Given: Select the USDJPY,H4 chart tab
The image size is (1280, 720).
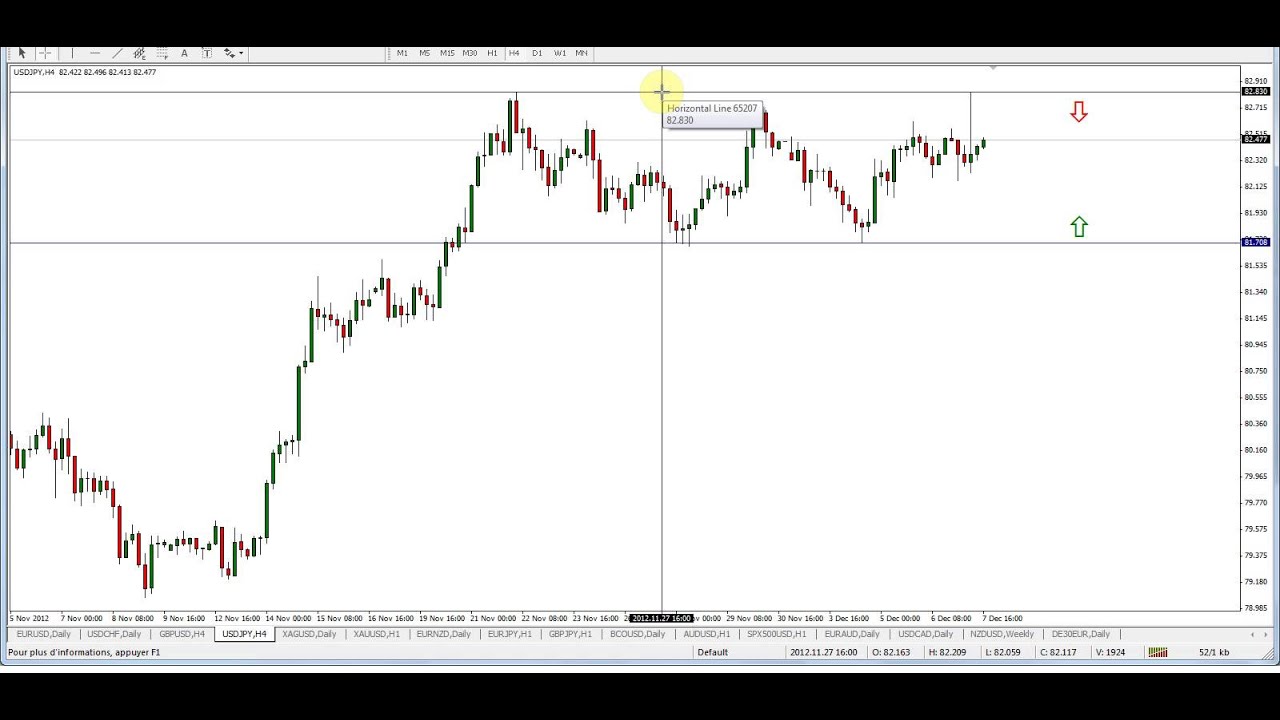Looking at the screenshot, I should tap(244, 634).
